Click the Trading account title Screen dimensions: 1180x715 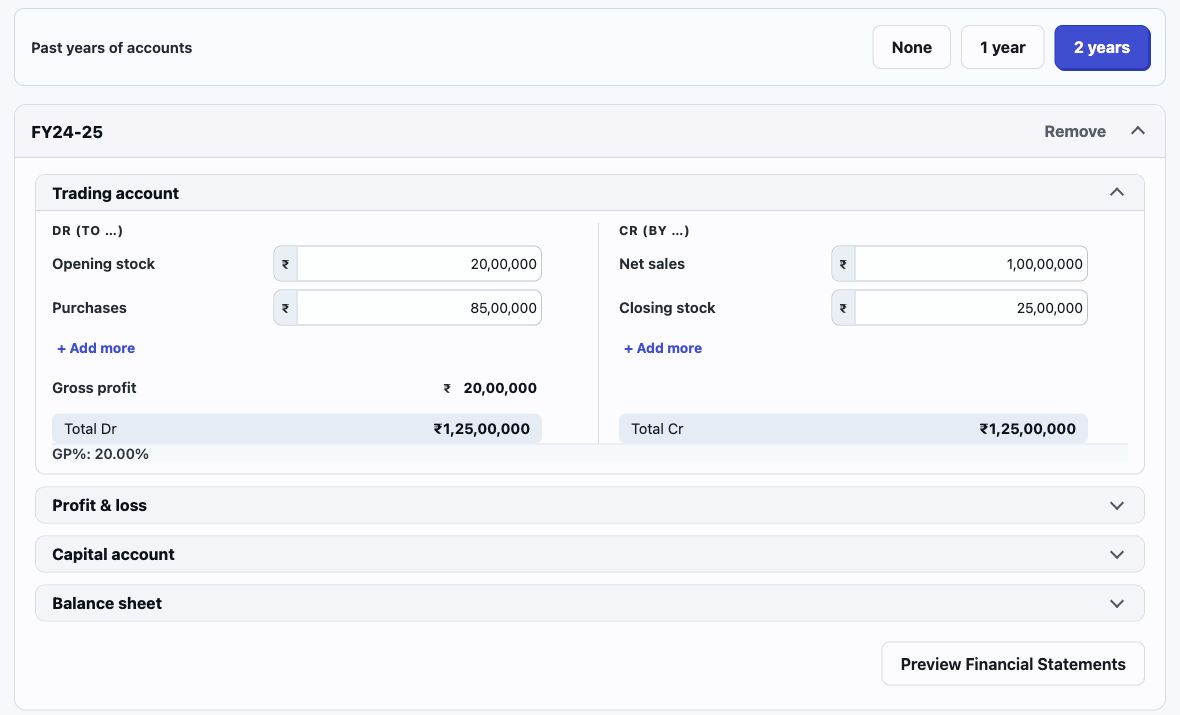coord(115,193)
